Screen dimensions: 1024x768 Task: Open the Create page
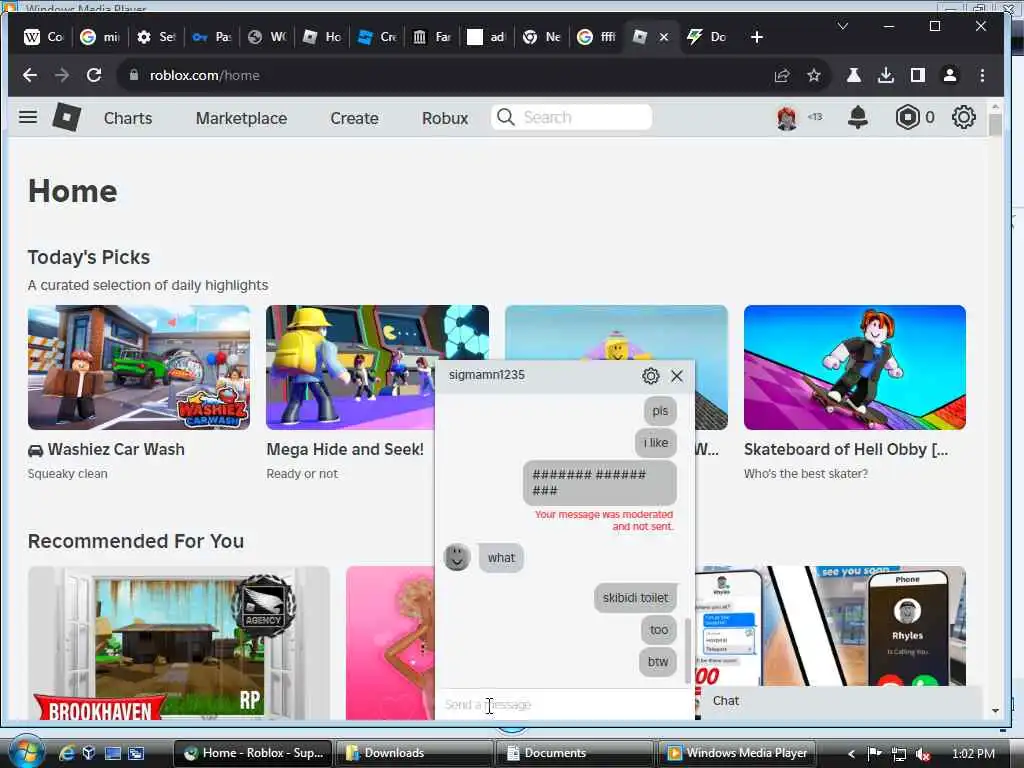pos(354,118)
